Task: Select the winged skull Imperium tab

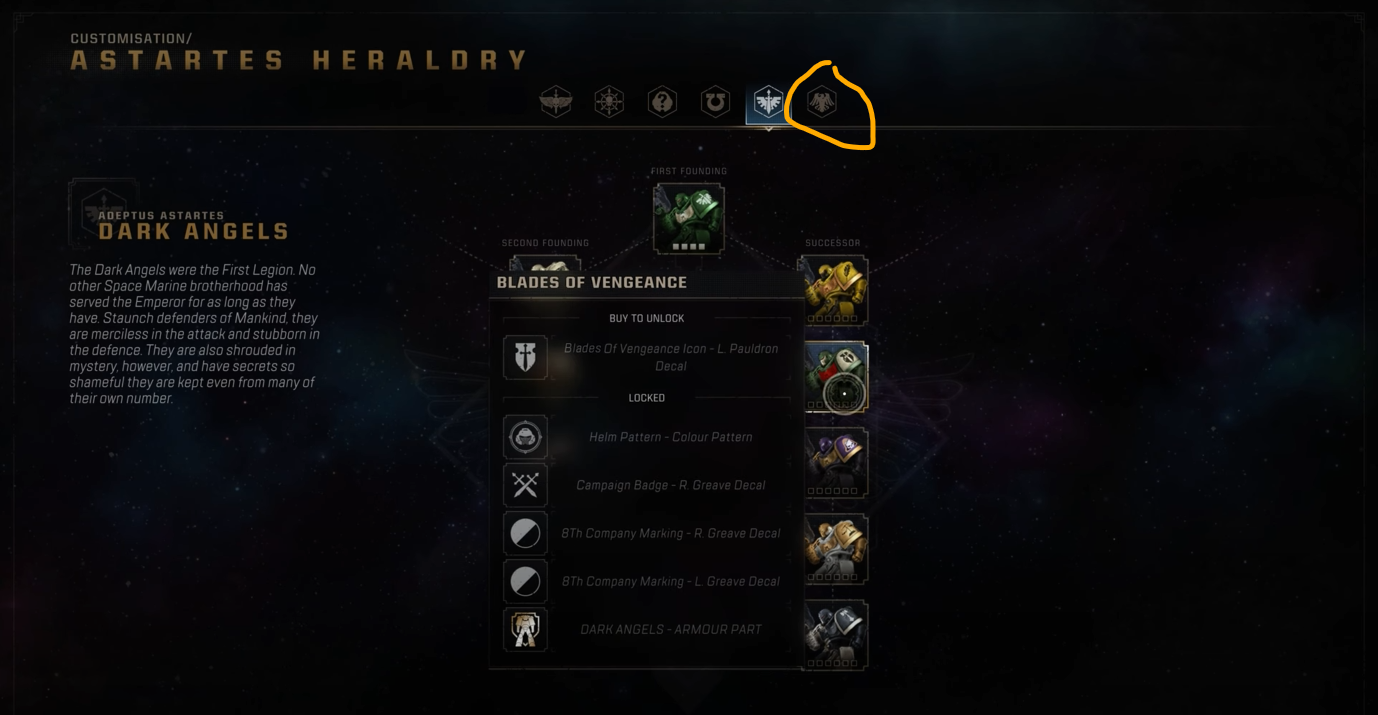Action: (x=556, y=102)
